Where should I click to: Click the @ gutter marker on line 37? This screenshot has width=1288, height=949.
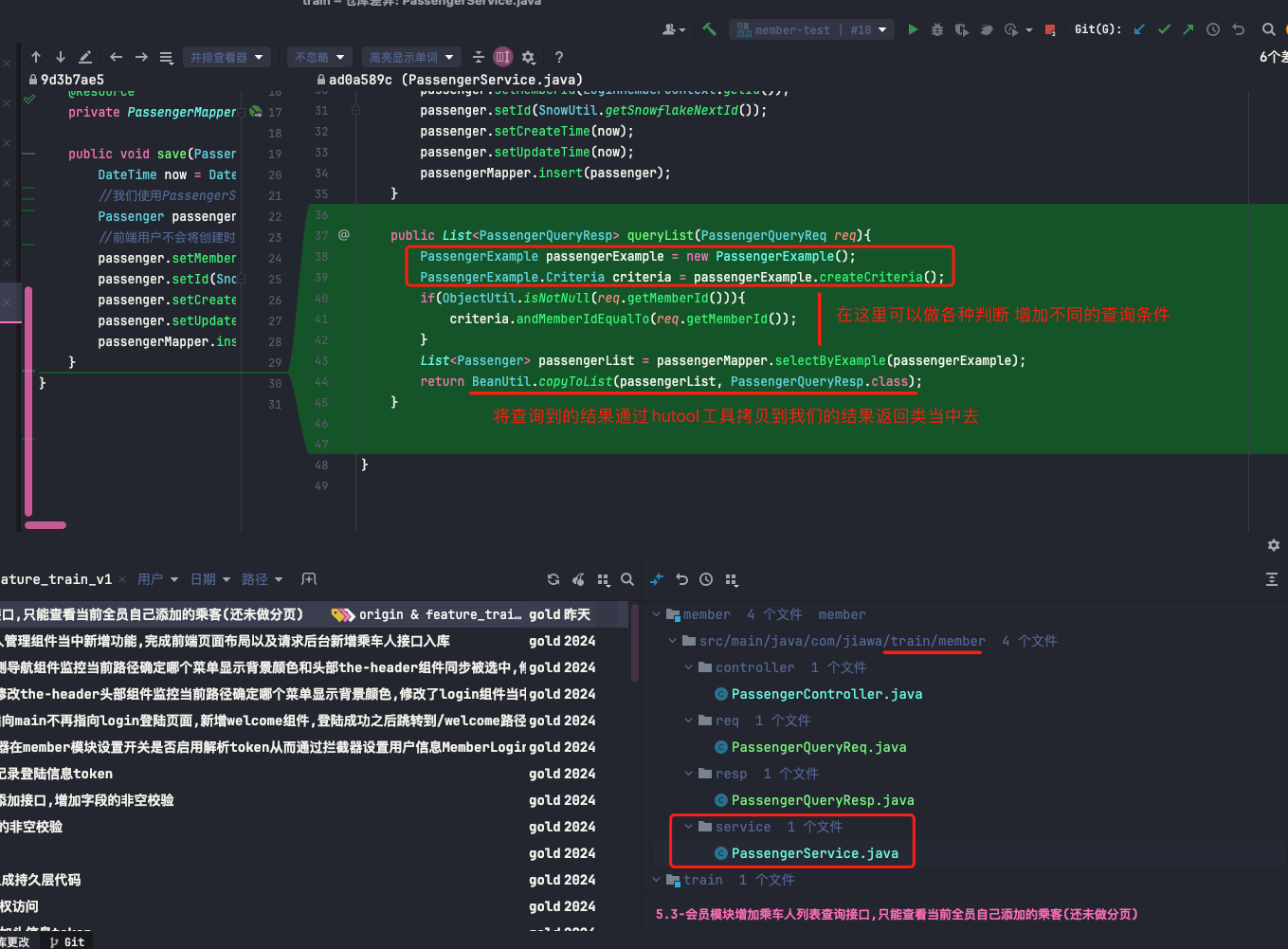[x=344, y=235]
